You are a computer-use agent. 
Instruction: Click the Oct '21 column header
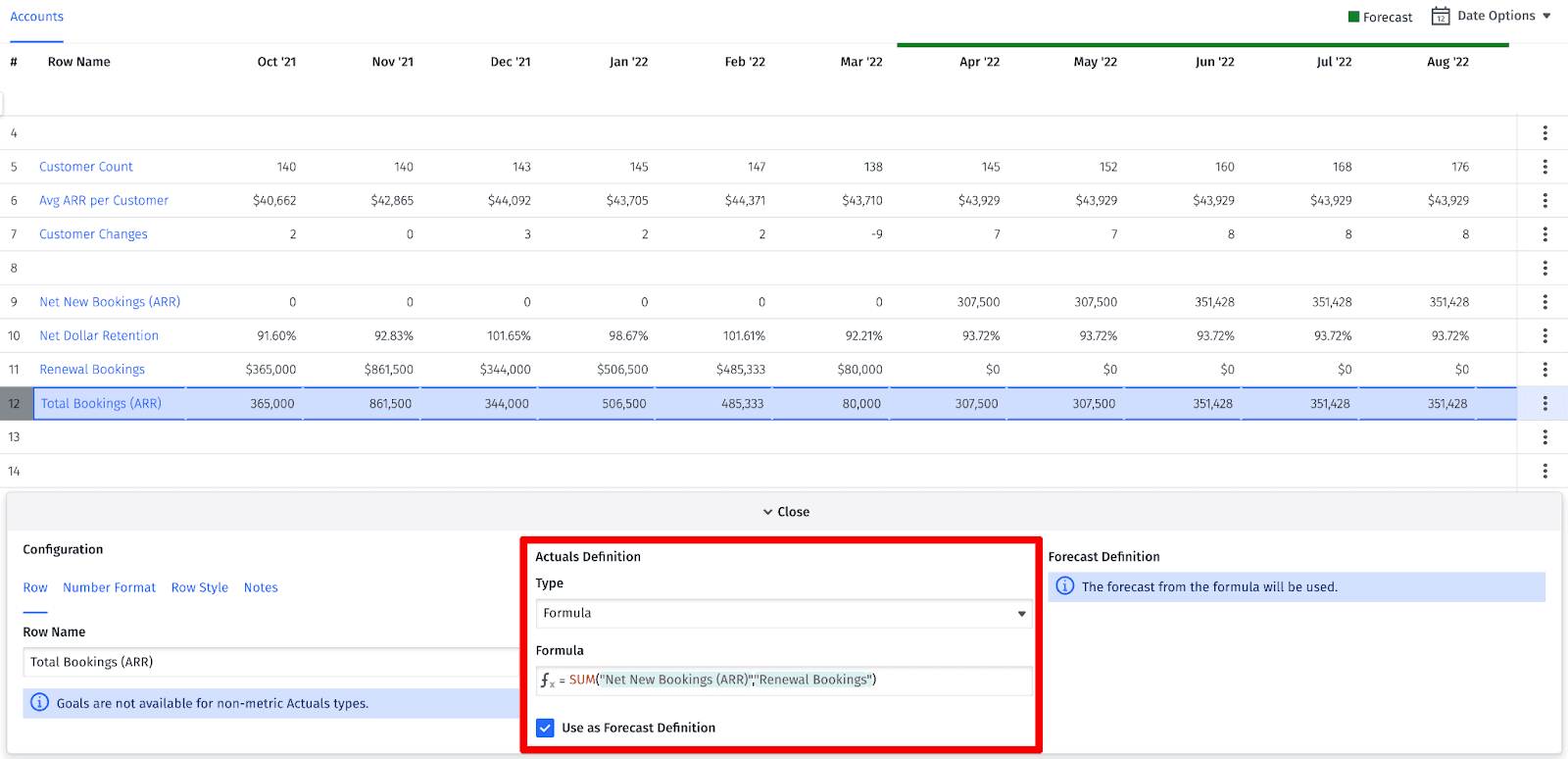[x=276, y=62]
